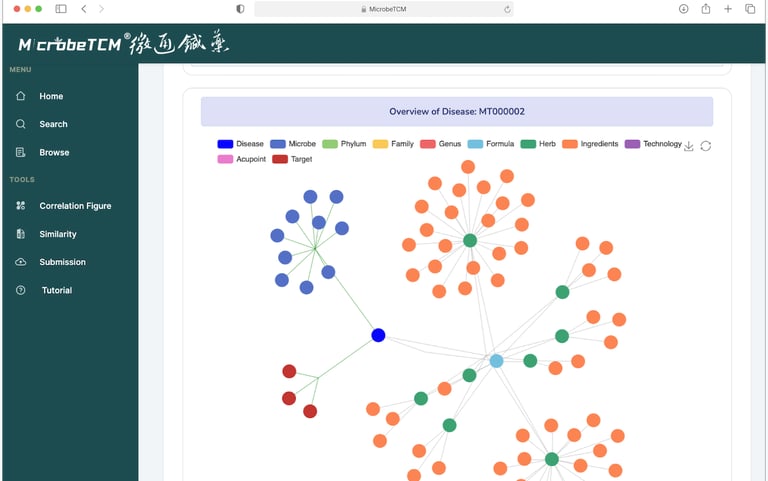The width and height of the screenshot is (768, 481).
Task: Click the Submission cloud upload icon
Action: pyautogui.click(x=21, y=262)
